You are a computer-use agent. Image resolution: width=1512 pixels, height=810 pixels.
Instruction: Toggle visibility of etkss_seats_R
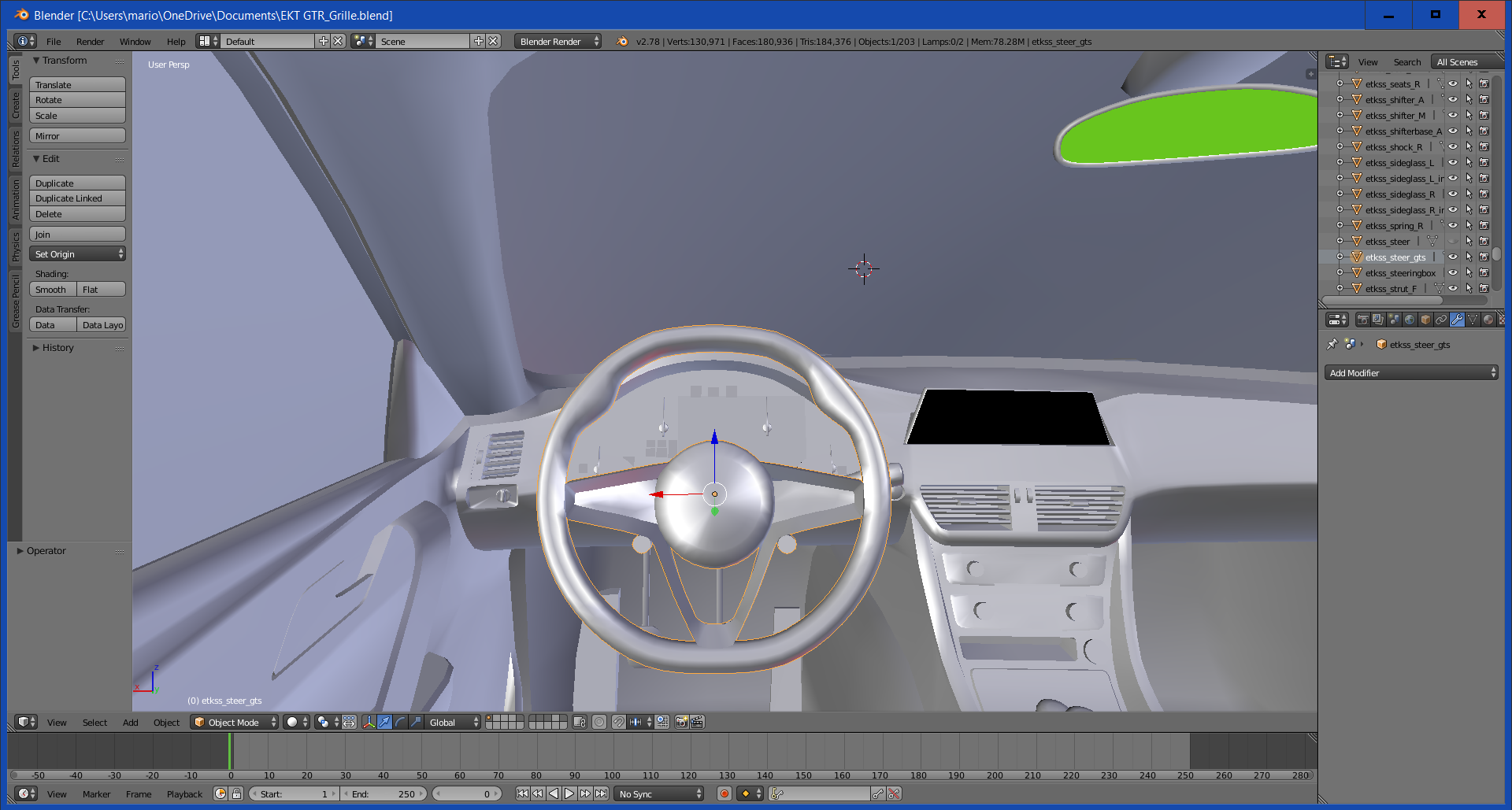point(1453,83)
